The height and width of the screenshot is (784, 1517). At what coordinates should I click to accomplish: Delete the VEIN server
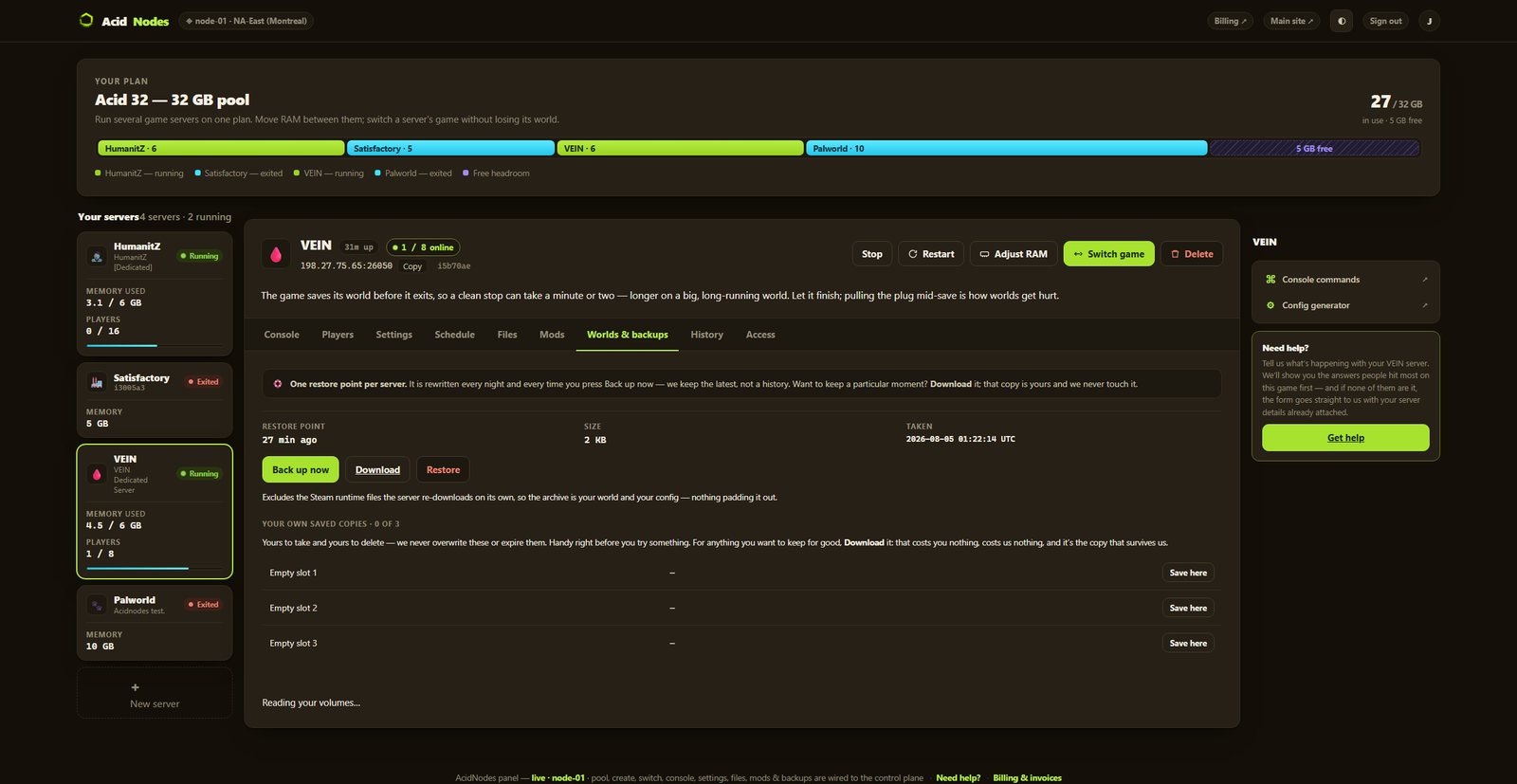[x=1192, y=254]
